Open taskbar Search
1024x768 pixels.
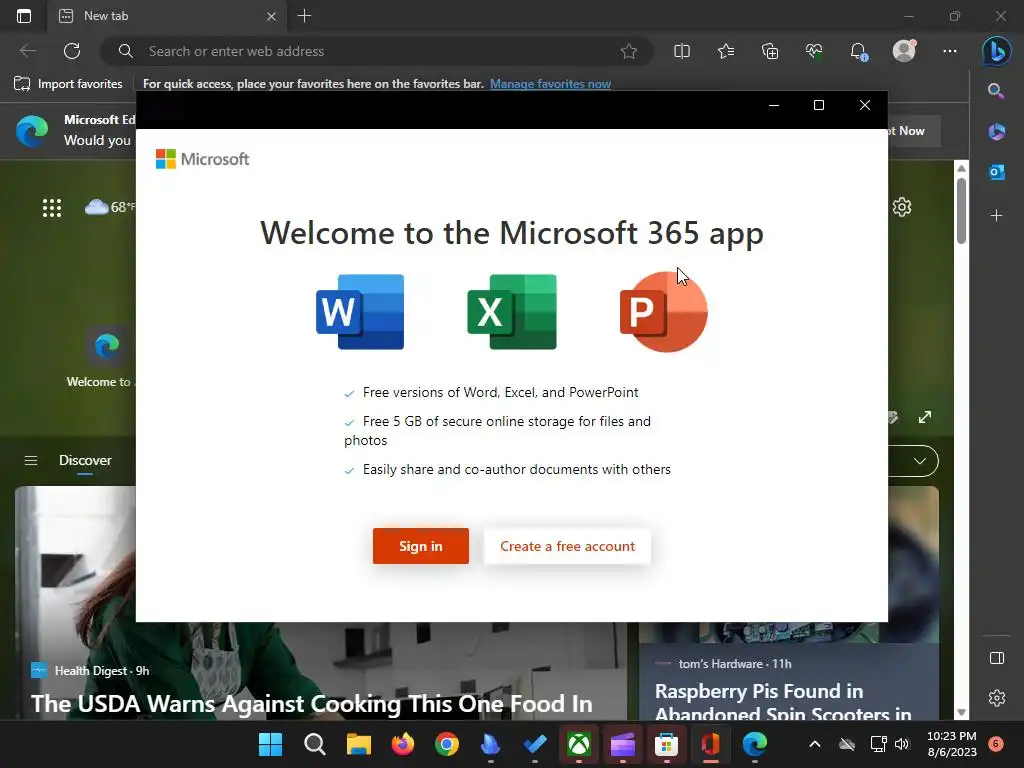pos(315,744)
